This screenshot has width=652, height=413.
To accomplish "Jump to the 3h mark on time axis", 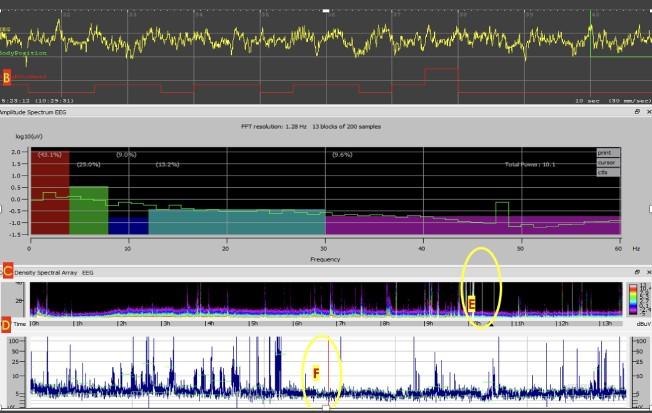I will [x=166, y=324].
